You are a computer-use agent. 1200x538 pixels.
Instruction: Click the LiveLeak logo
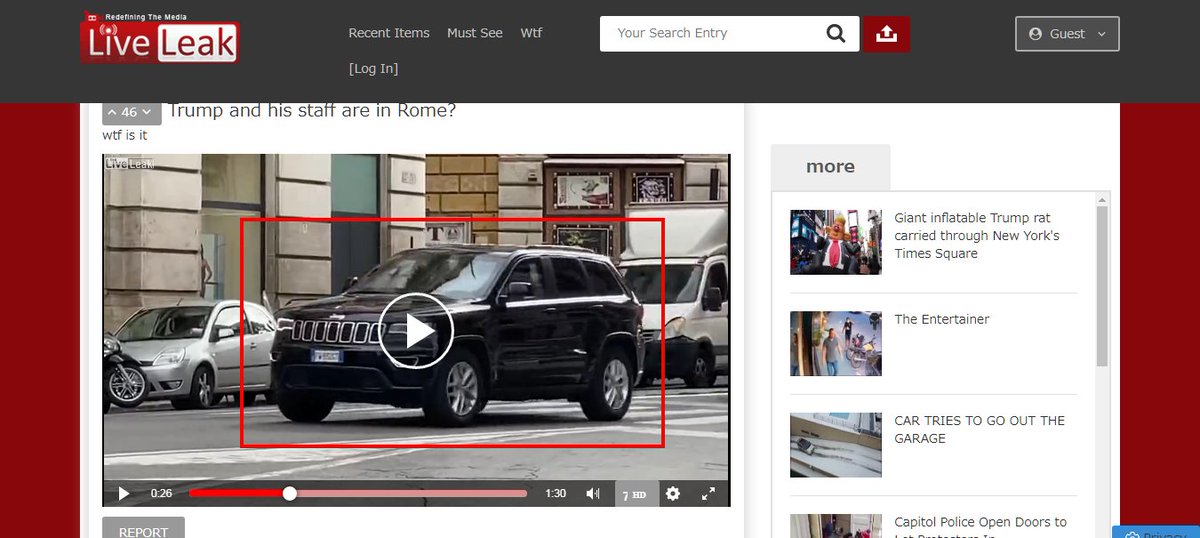click(x=160, y=38)
